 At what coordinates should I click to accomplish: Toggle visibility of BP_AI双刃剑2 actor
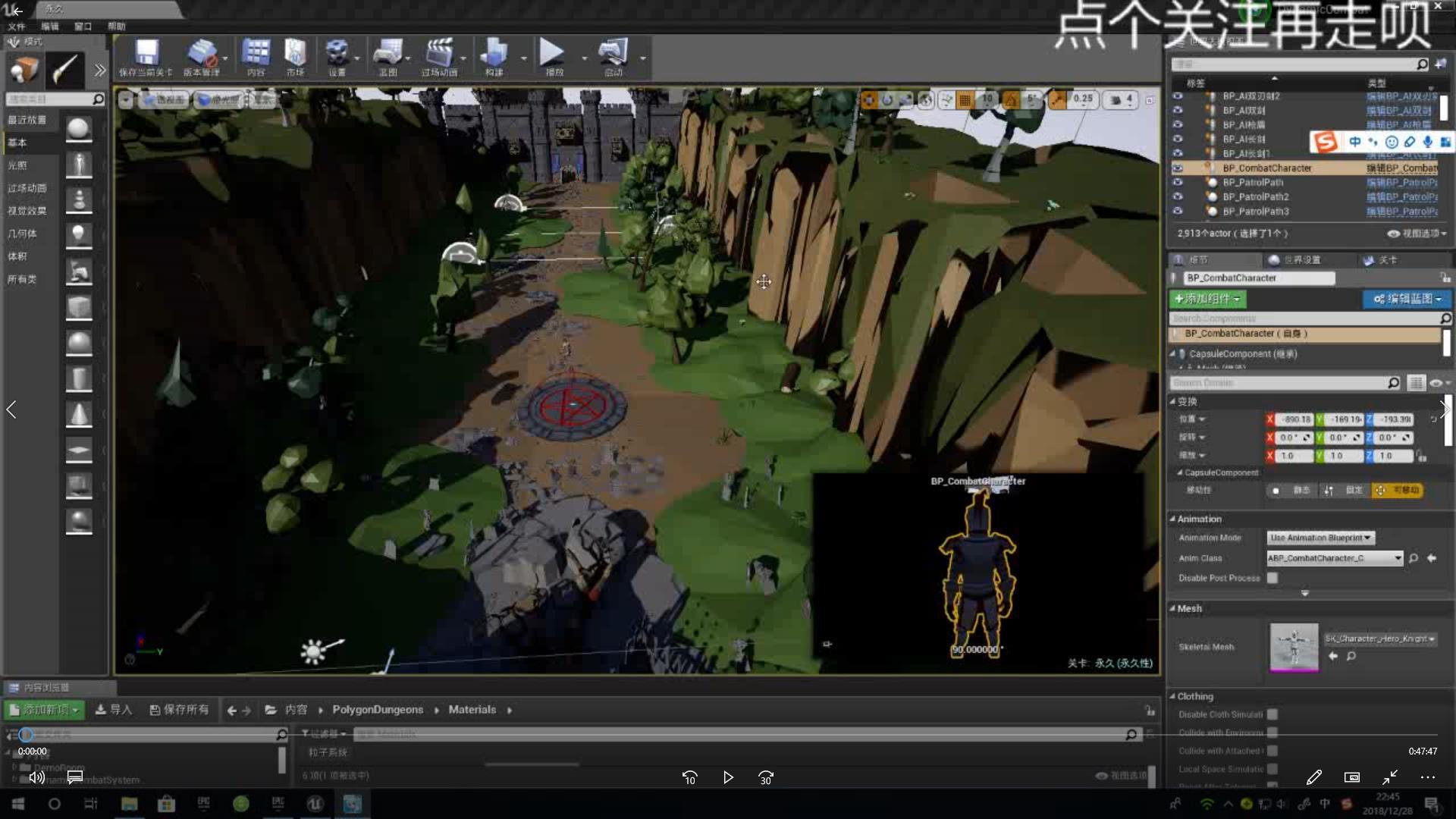click(x=1178, y=96)
